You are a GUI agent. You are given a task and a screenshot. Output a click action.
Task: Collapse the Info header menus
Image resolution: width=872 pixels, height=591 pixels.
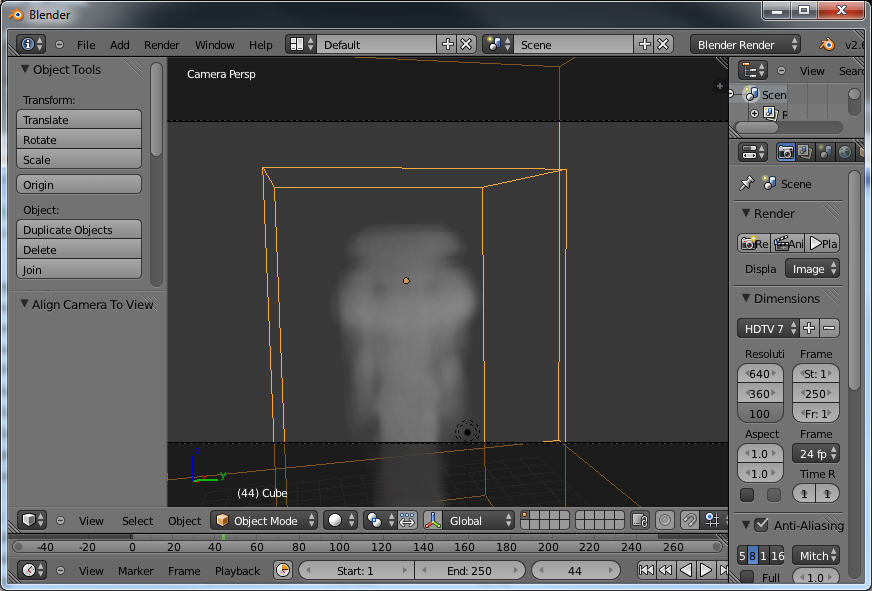click(x=60, y=44)
